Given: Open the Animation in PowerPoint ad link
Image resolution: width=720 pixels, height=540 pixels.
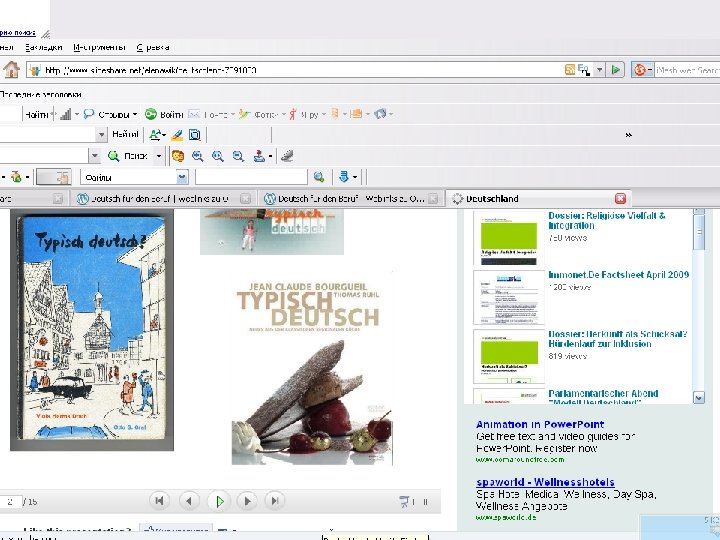Looking at the screenshot, I should (x=540, y=424).
